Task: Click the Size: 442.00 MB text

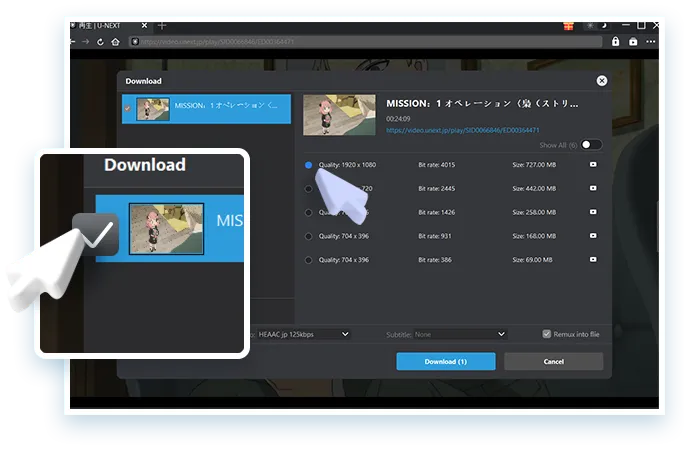Action: (x=534, y=189)
